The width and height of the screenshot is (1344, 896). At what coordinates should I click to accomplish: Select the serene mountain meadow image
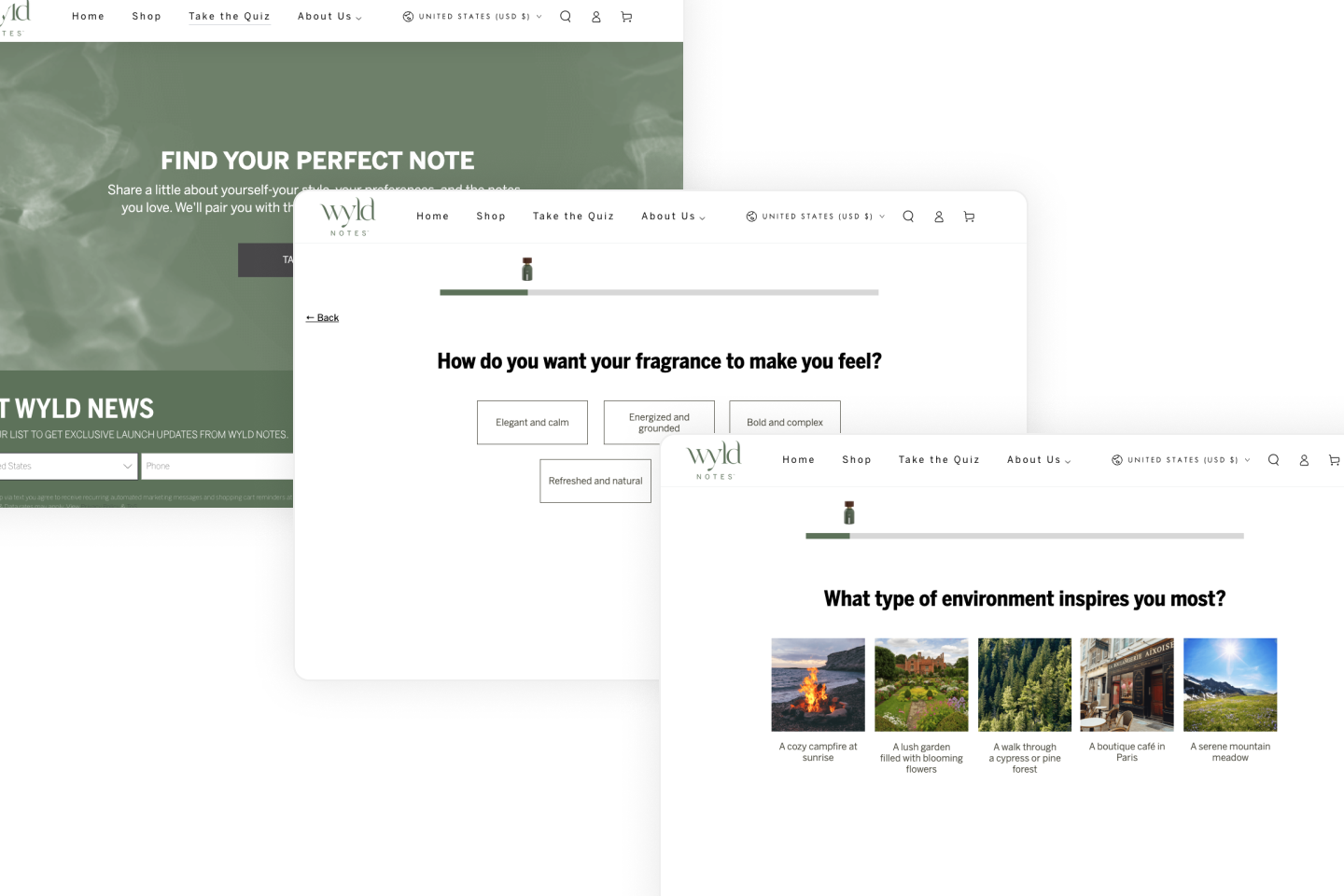pyautogui.click(x=1230, y=685)
